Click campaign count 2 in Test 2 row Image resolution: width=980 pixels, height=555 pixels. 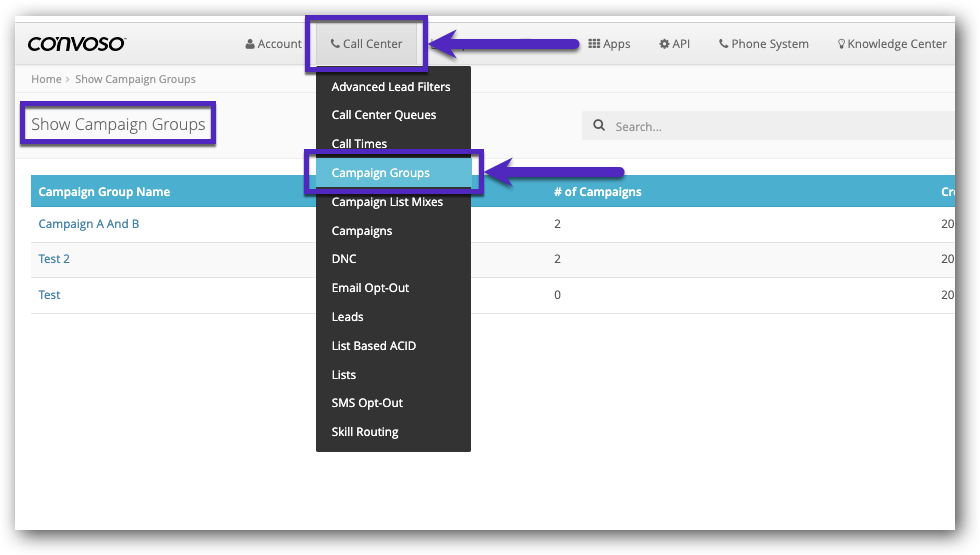point(558,259)
